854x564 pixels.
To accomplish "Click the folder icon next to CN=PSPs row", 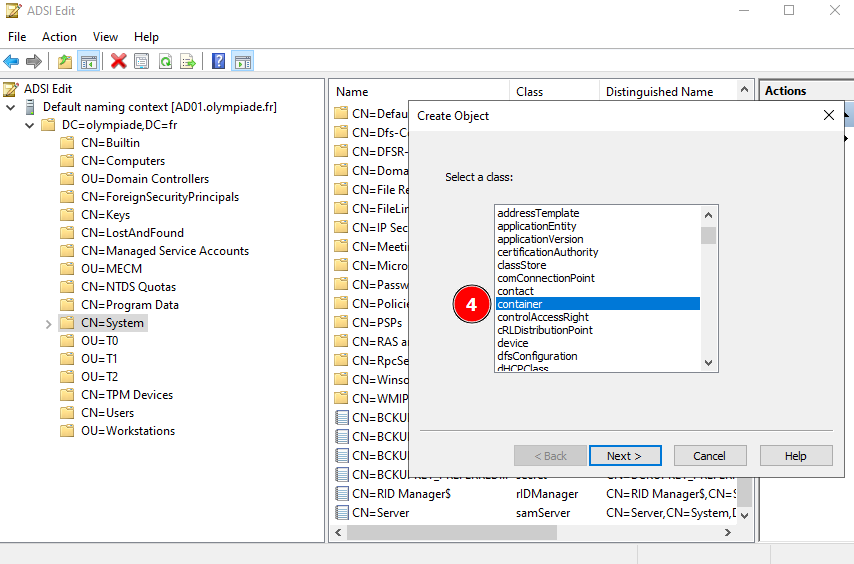I will (x=341, y=322).
